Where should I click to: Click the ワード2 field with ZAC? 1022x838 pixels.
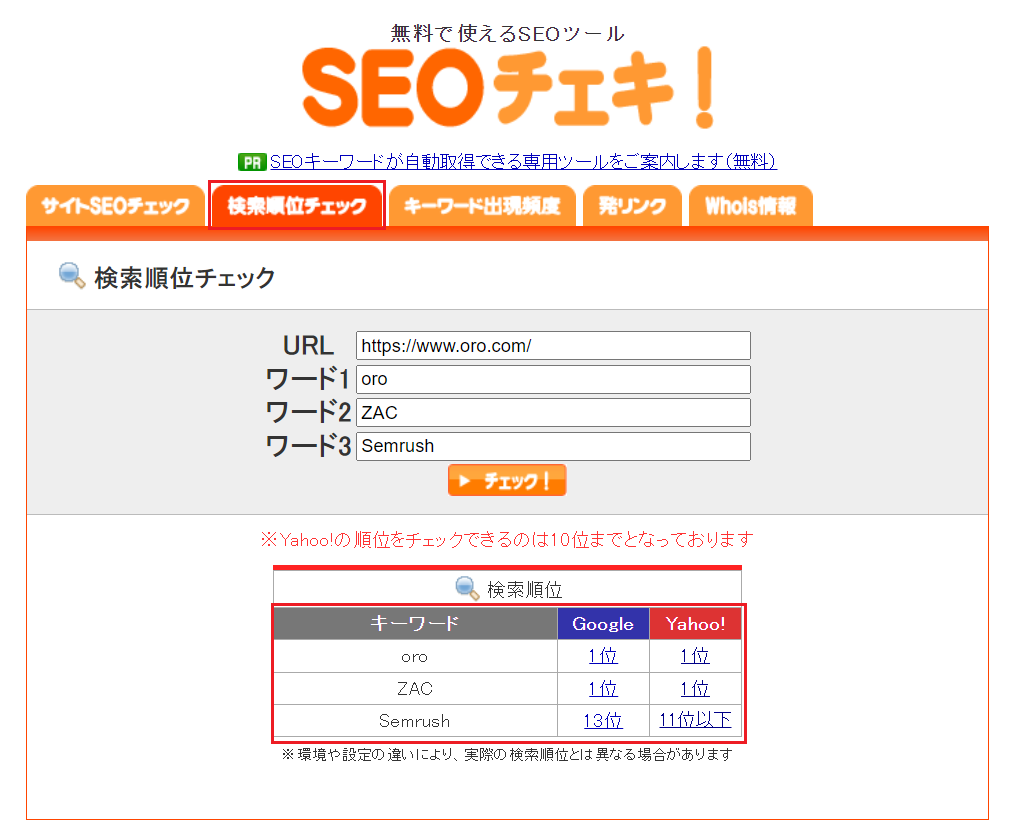click(x=553, y=412)
